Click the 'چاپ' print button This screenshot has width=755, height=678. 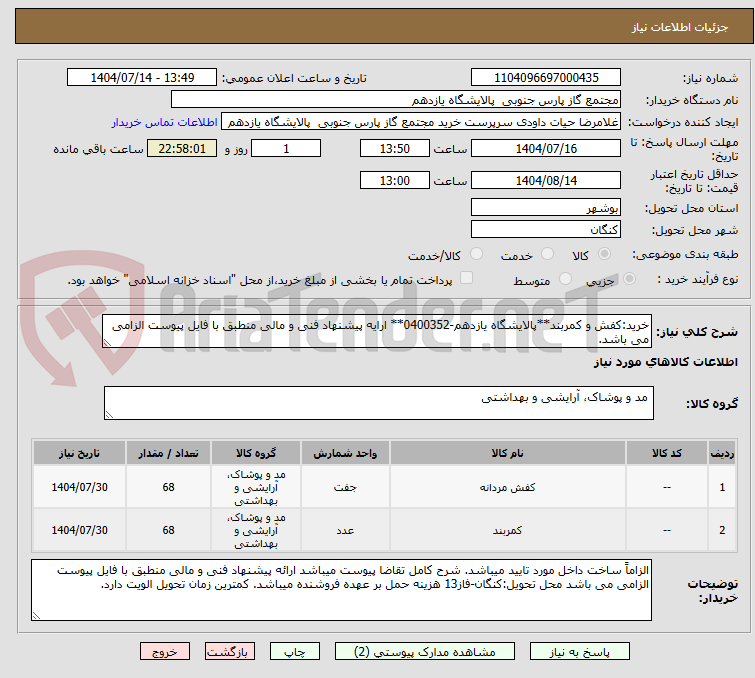[x=294, y=652]
